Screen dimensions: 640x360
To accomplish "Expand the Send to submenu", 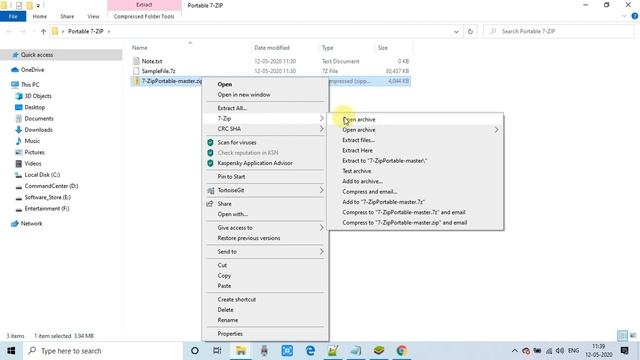I will tap(321, 252).
